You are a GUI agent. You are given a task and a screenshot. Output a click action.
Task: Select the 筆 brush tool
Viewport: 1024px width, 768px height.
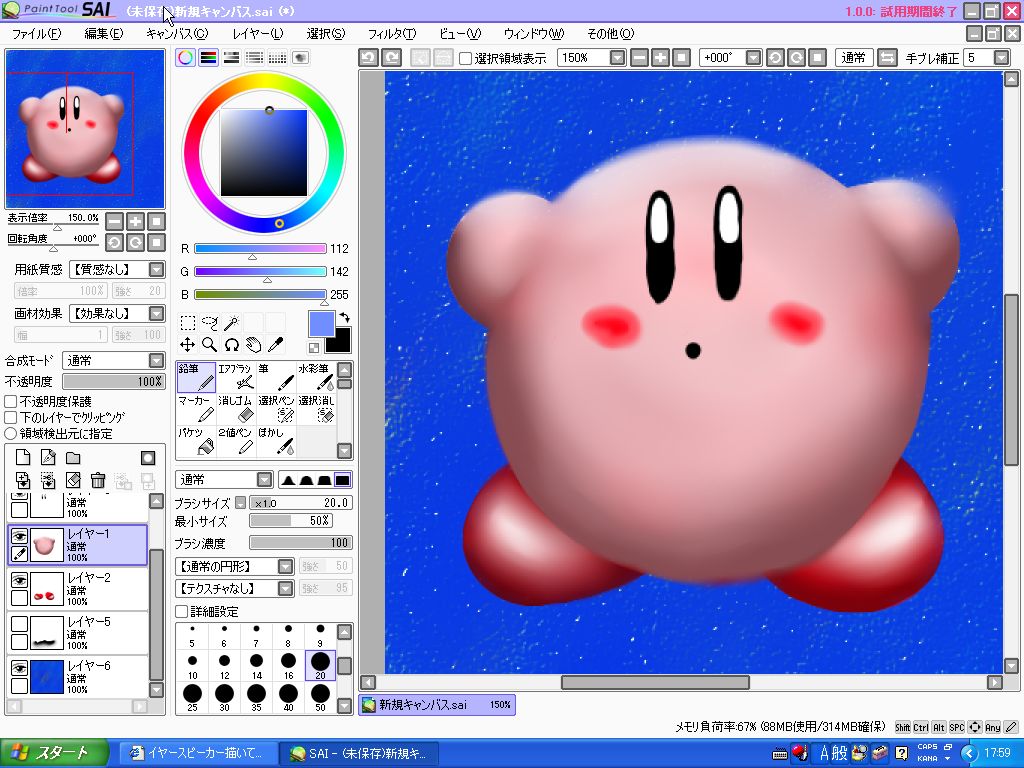point(276,377)
